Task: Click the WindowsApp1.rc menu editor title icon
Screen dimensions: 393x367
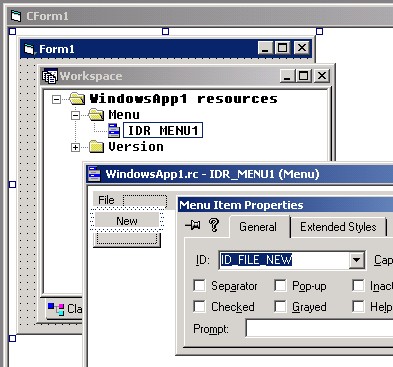Action: (x=94, y=174)
